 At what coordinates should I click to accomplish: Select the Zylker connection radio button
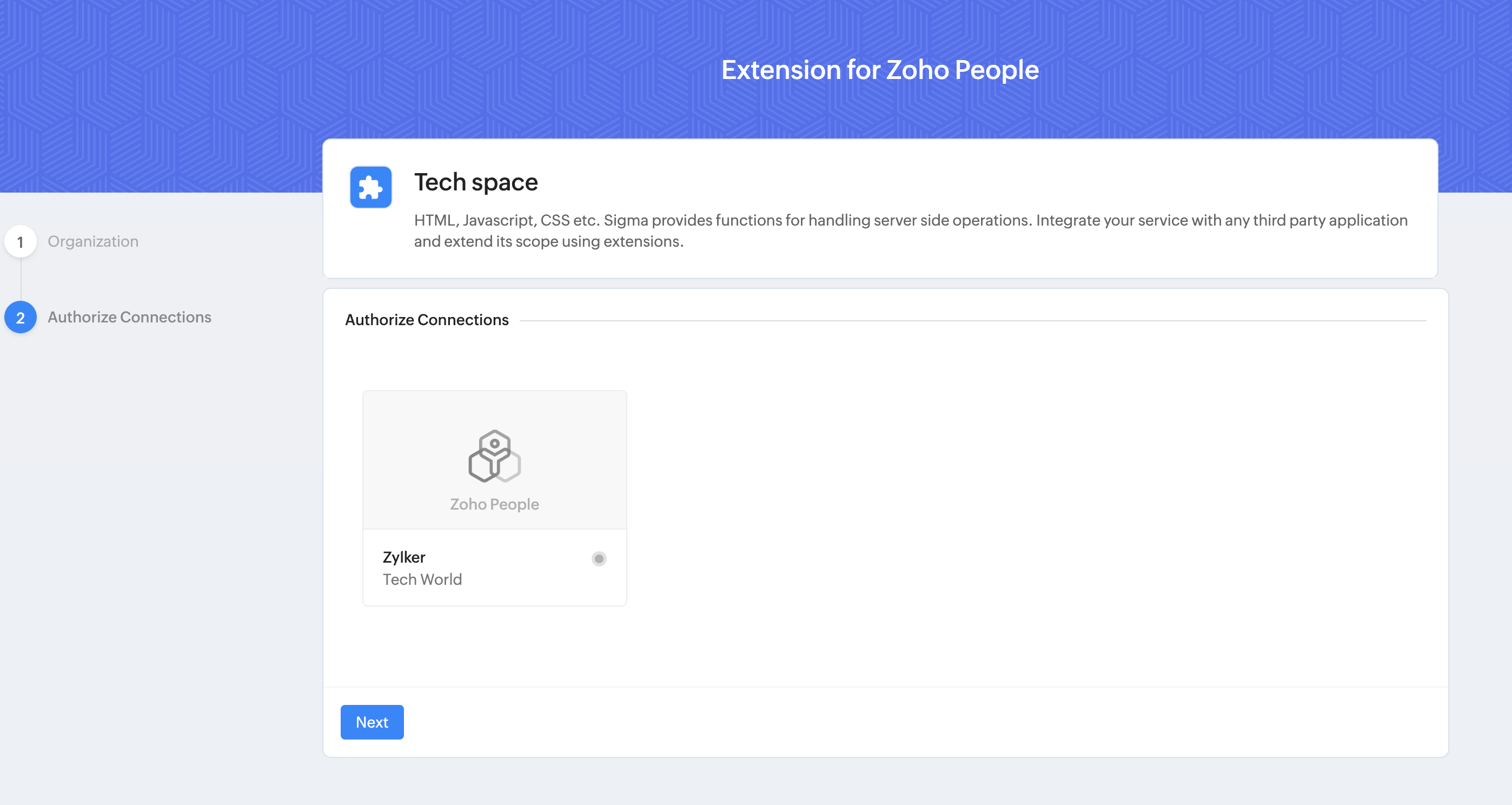[x=599, y=558]
